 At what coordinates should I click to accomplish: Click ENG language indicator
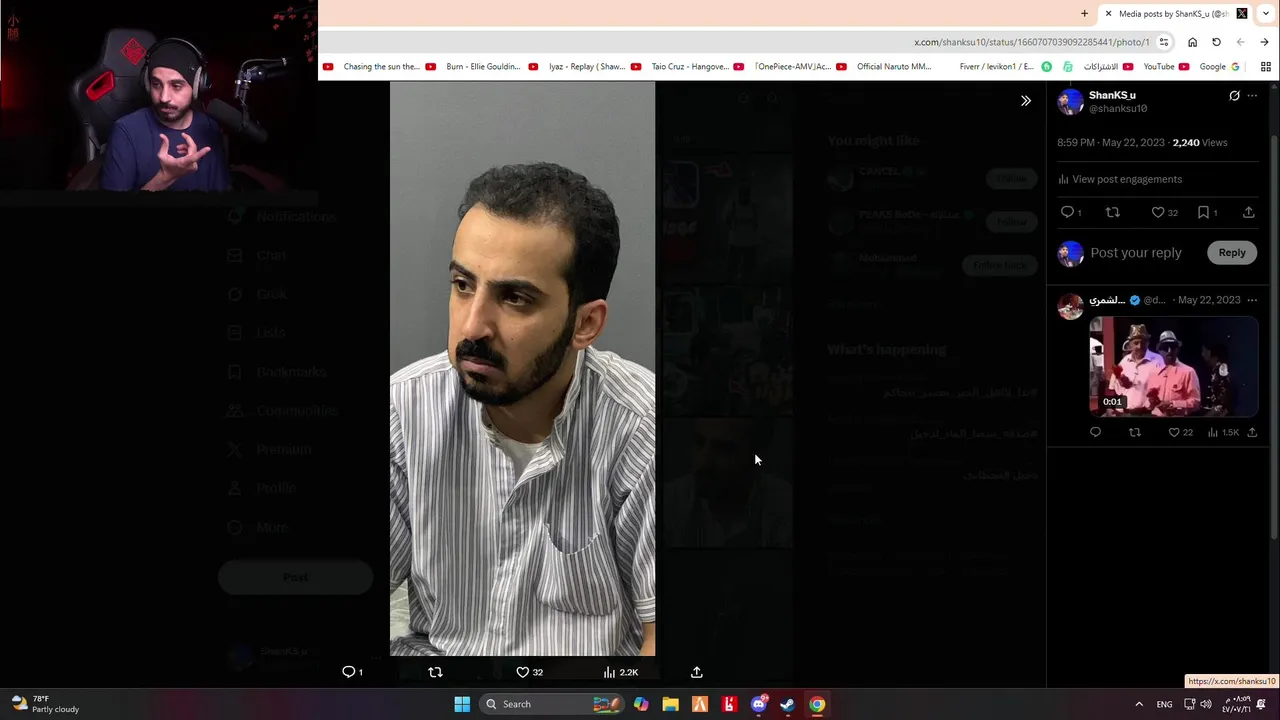[x=1164, y=704]
